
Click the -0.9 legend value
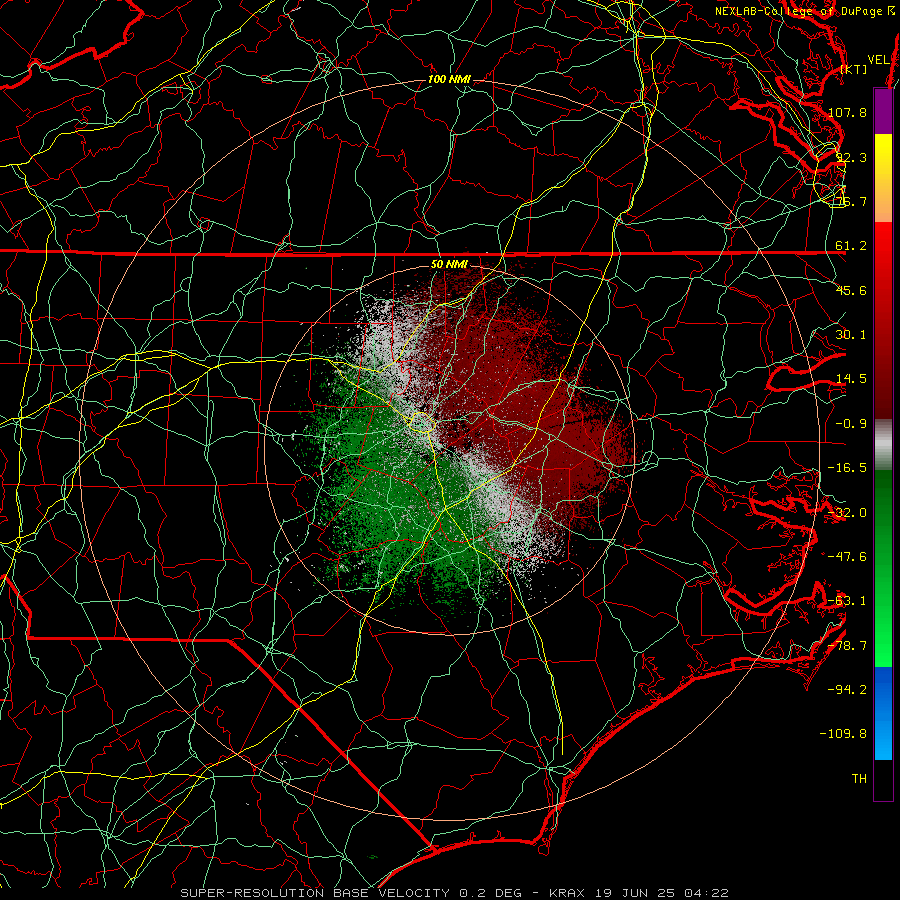pyautogui.click(x=851, y=424)
